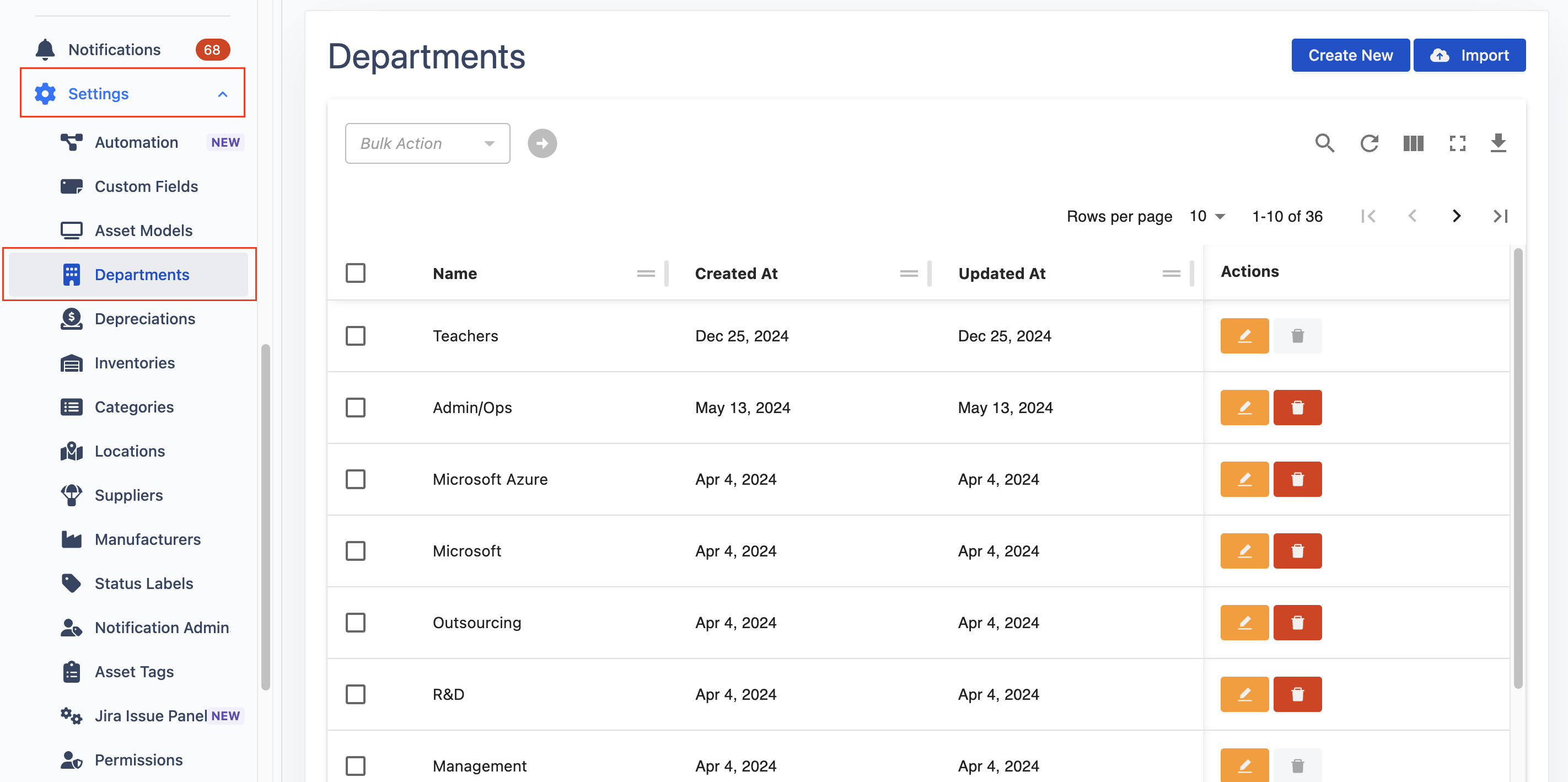
Task: Select the Outsourcing row checkbox
Action: 356,623
